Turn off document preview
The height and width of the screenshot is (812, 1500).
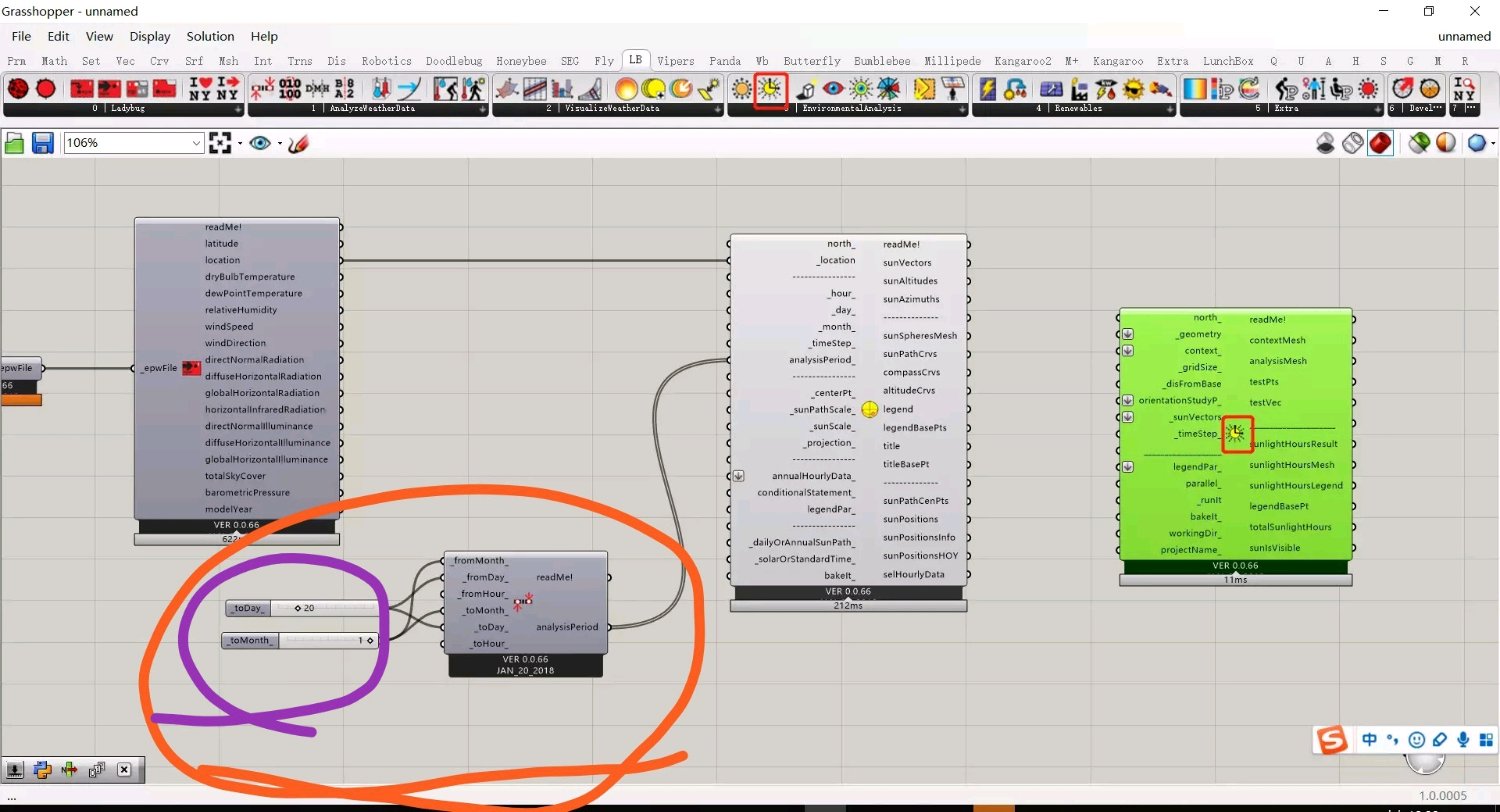coord(1326,144)
